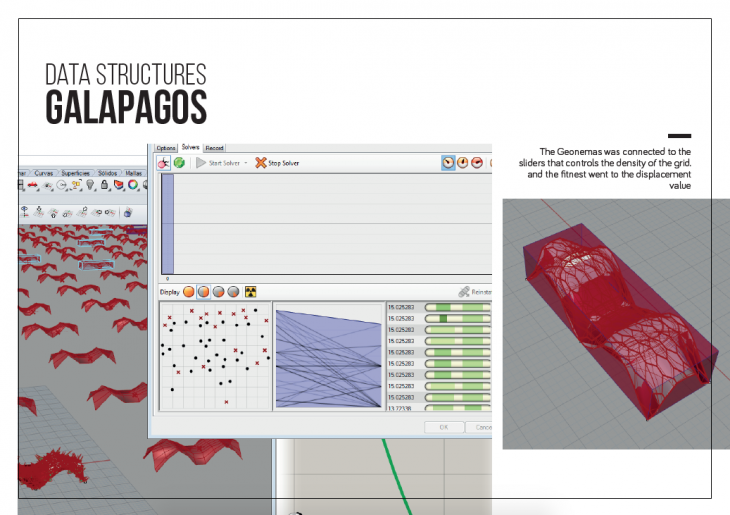The image size is (730, 515).
Task: Open the Curvas toolbar tab
Action: coord(44,173)
